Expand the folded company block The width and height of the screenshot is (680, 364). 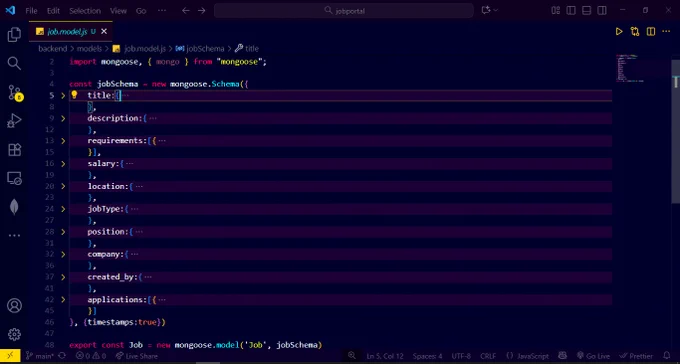click(x=63, y=254)
